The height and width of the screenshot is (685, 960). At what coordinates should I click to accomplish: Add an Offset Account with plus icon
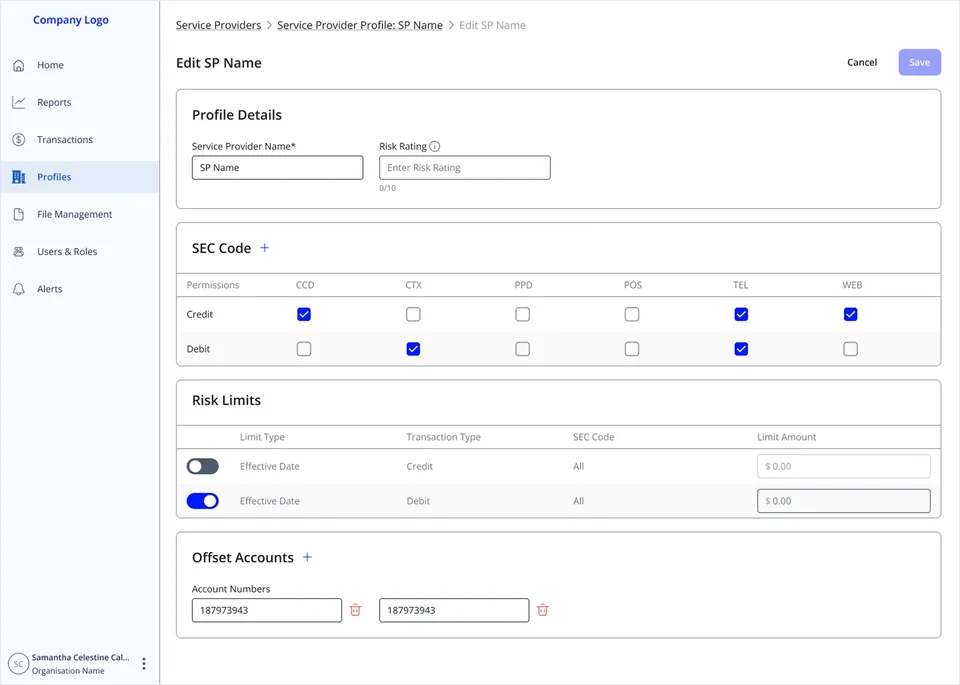[x=307, y=557]
